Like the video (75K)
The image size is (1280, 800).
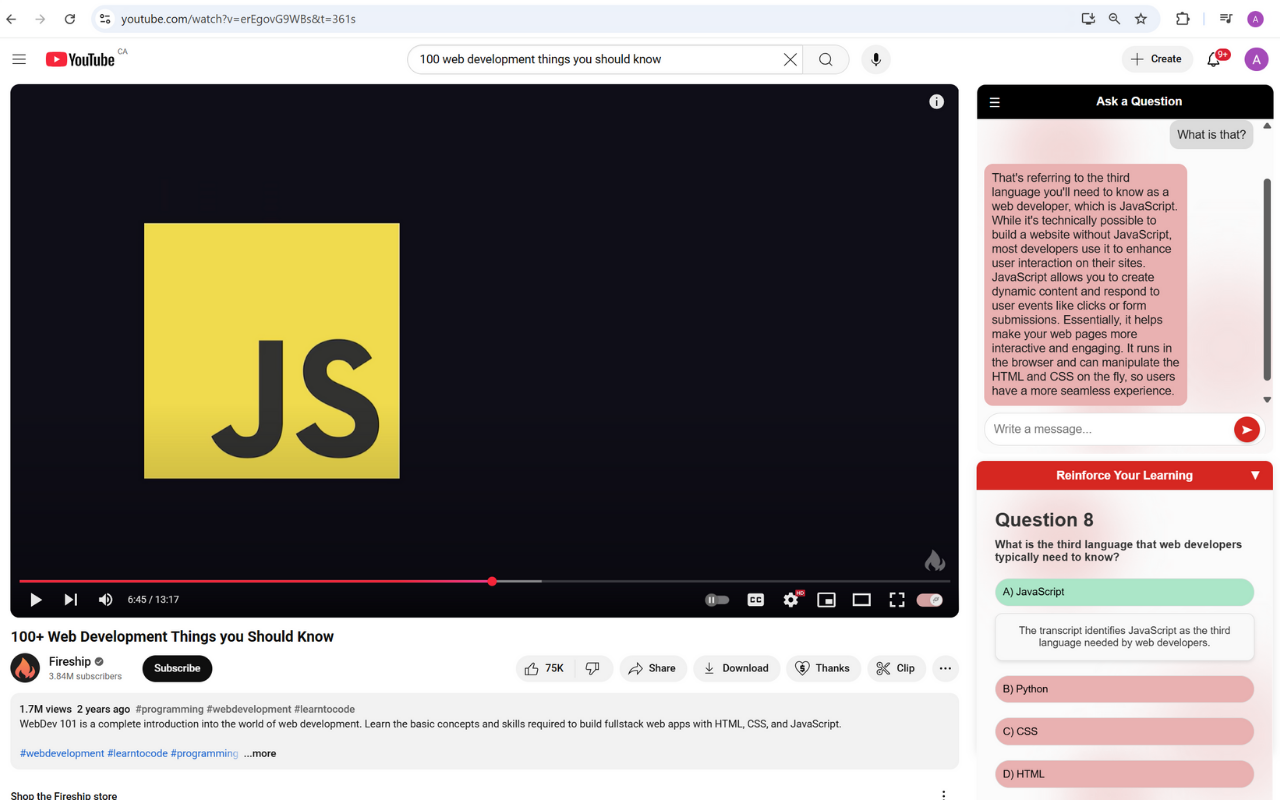[x=545, y=668]
